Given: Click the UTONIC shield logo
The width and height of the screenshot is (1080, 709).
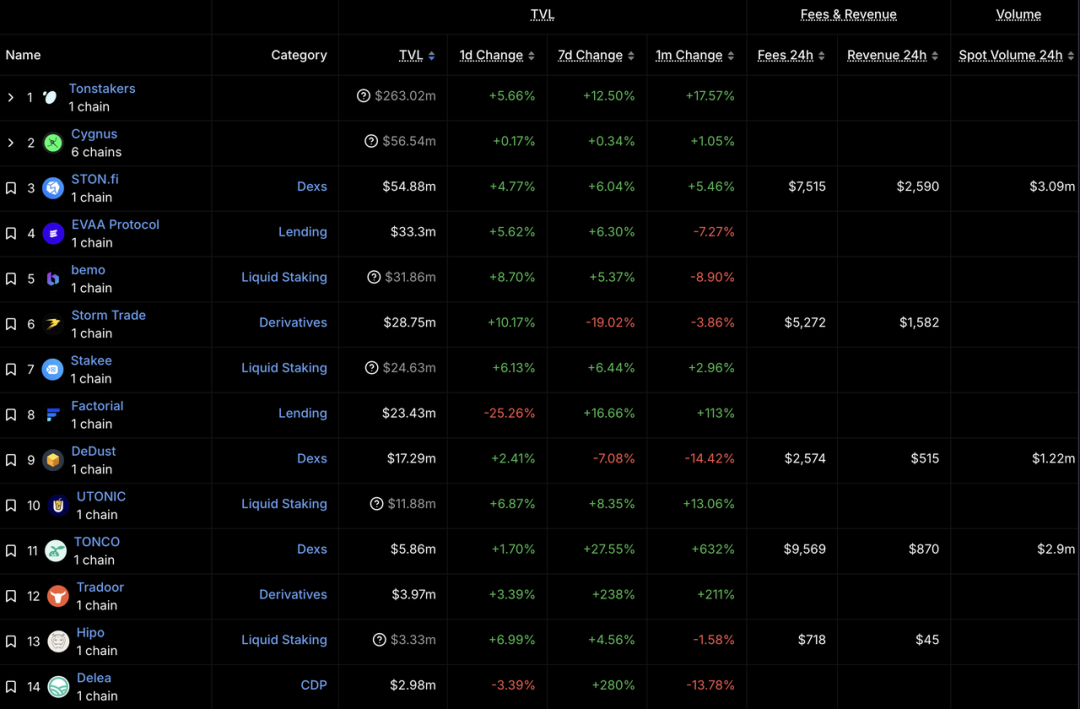Looking at the screenshot, I should click(57, 505).
